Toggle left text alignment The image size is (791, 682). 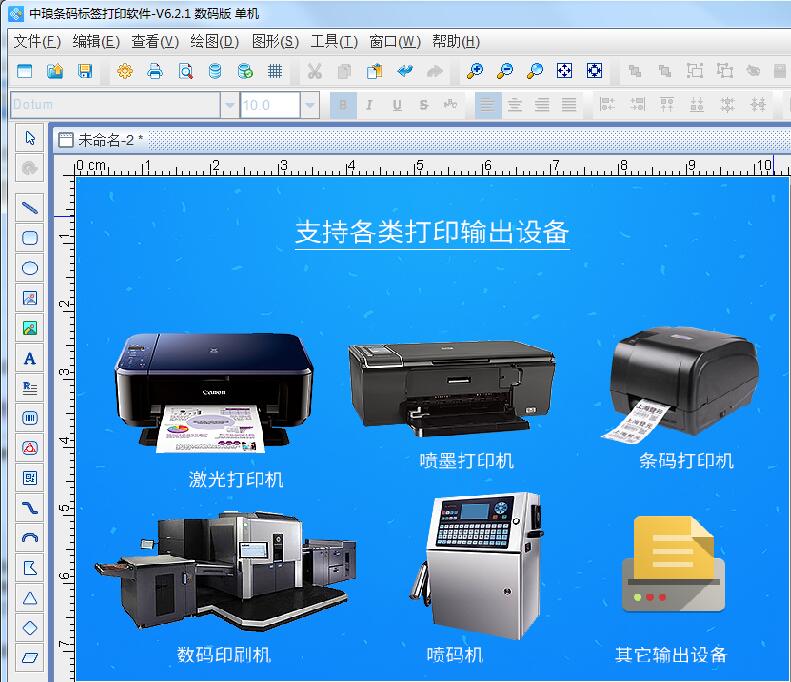(x=487, y=105)
